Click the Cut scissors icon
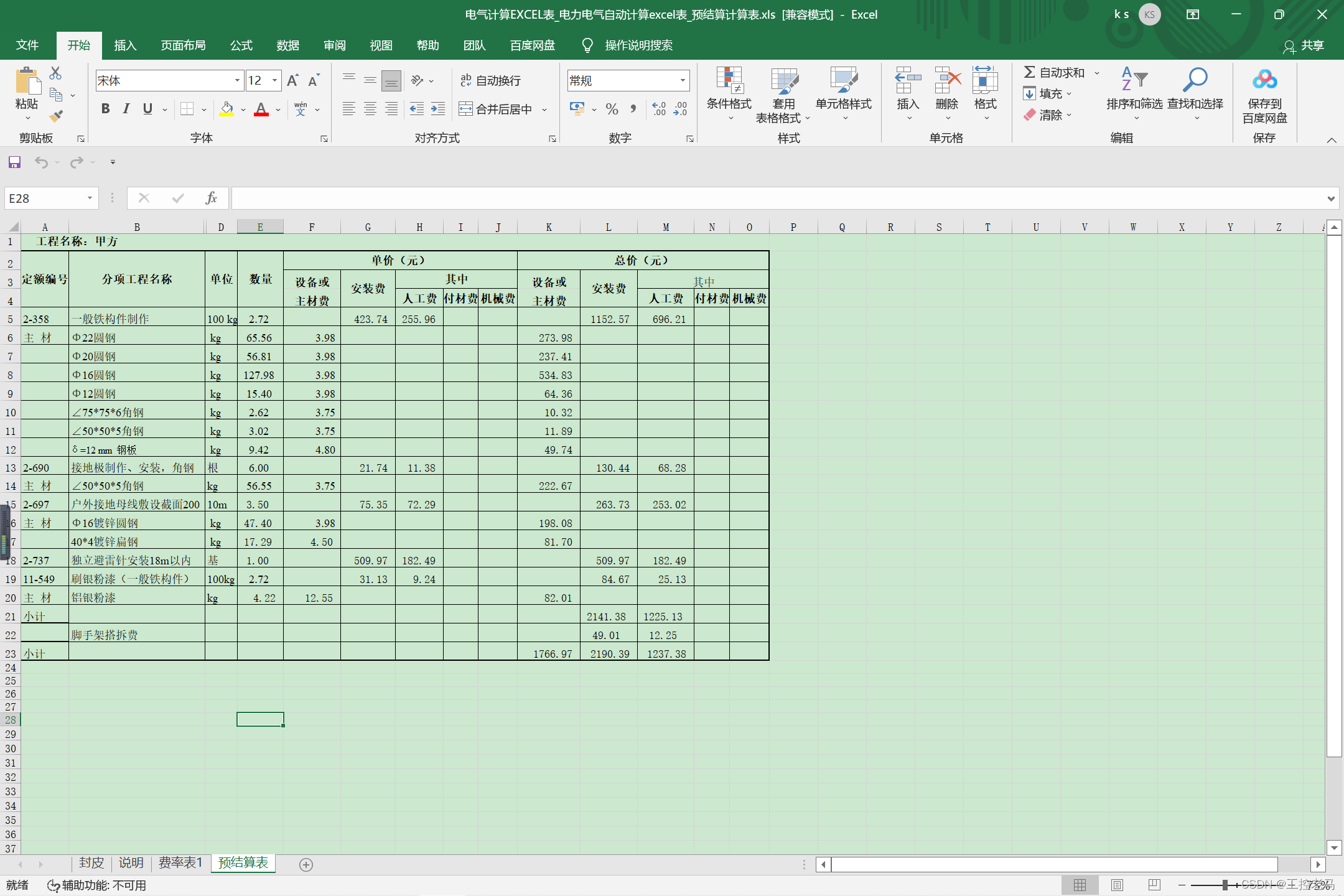Image resolution: width=1344 pixels, height=896 pixels. (55, 73)
